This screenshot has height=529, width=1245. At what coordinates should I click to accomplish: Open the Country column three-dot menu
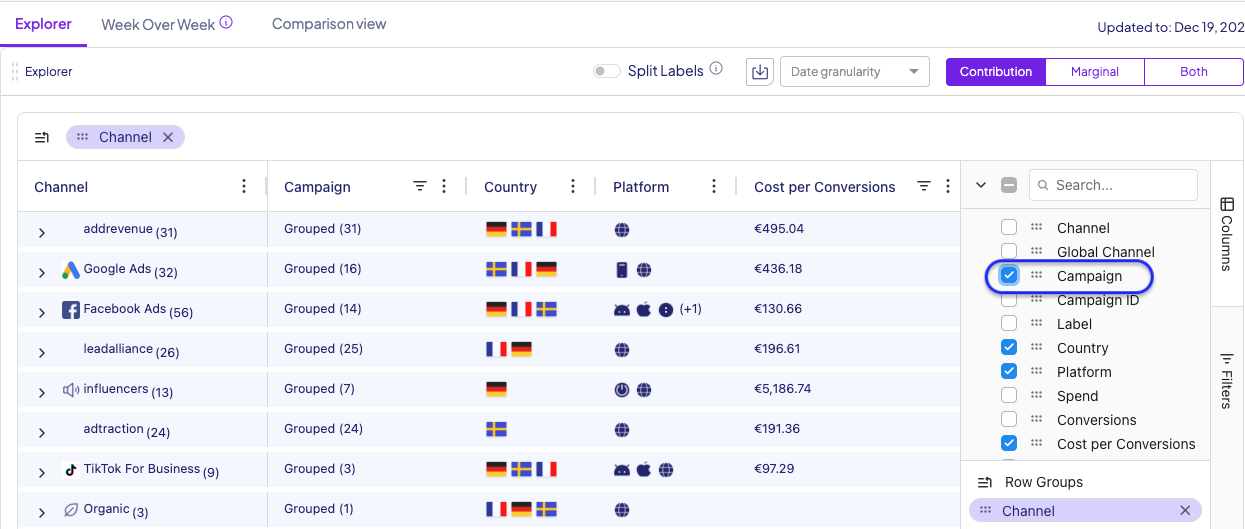[x=573, y=187]
